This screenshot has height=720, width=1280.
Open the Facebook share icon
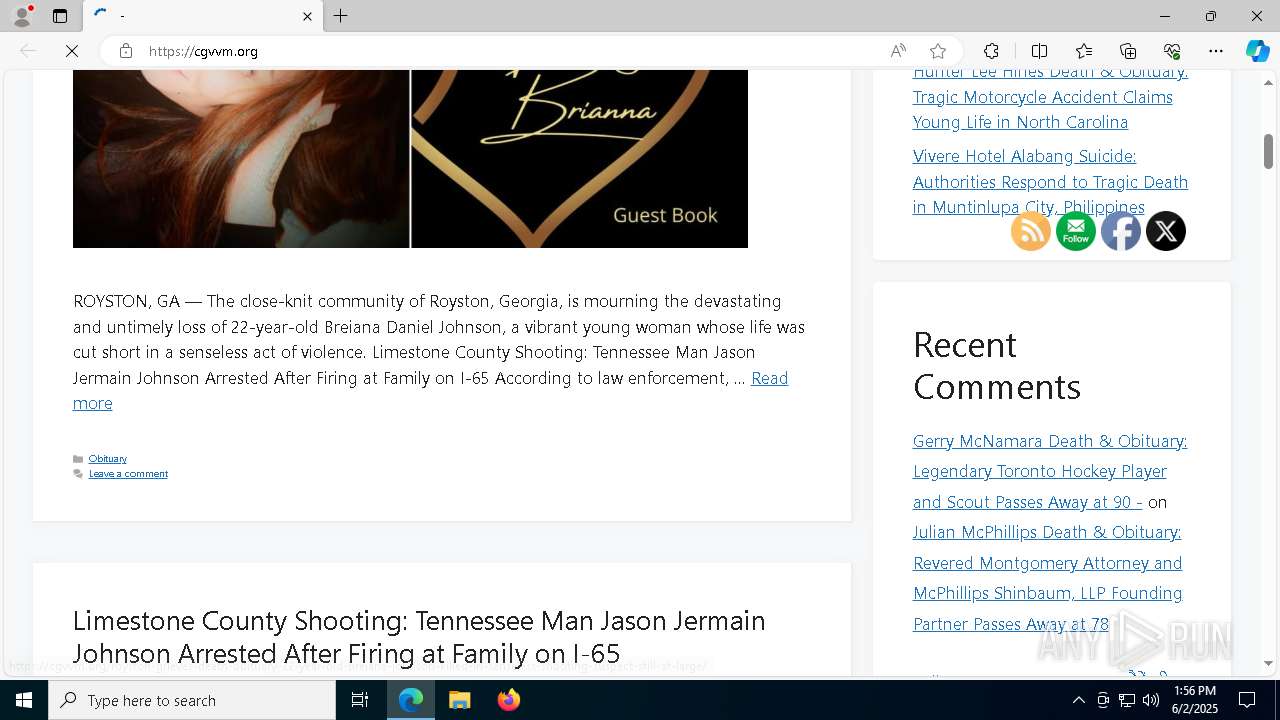(x=1121, y=231)
